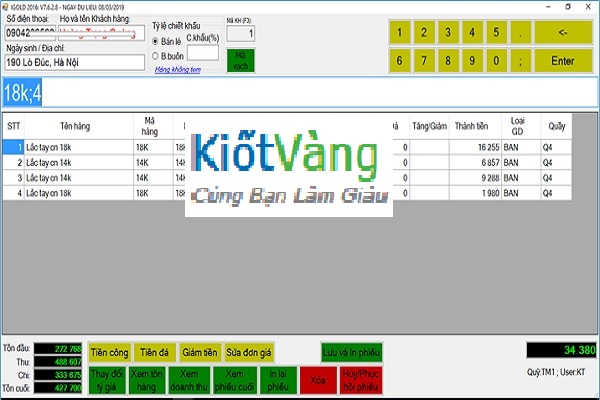Click Xem doanh thu button

click(x=189, y=380)
